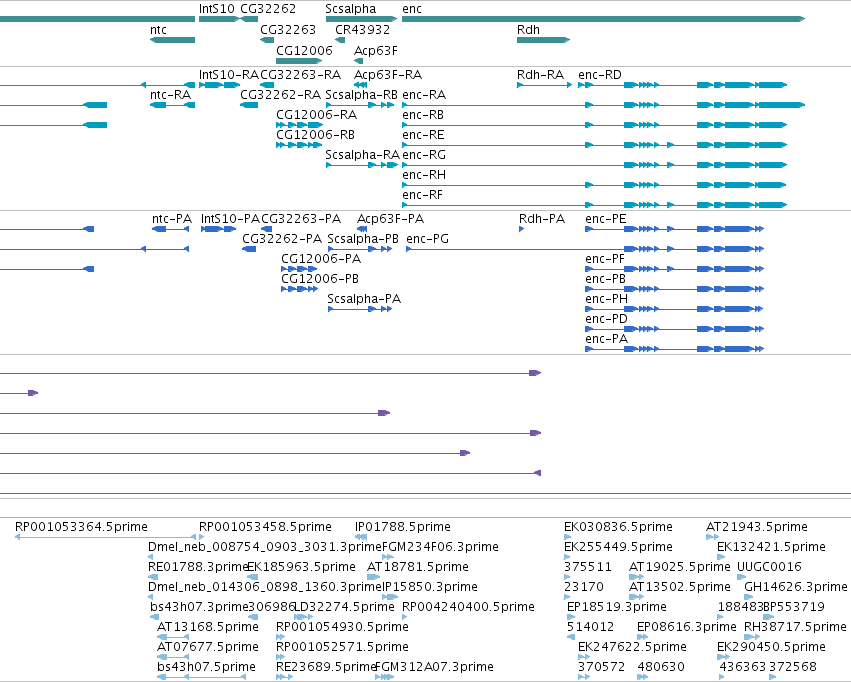
Task: Click the RP001053458.5prime EST label
Action: click(x=265, y=527)
